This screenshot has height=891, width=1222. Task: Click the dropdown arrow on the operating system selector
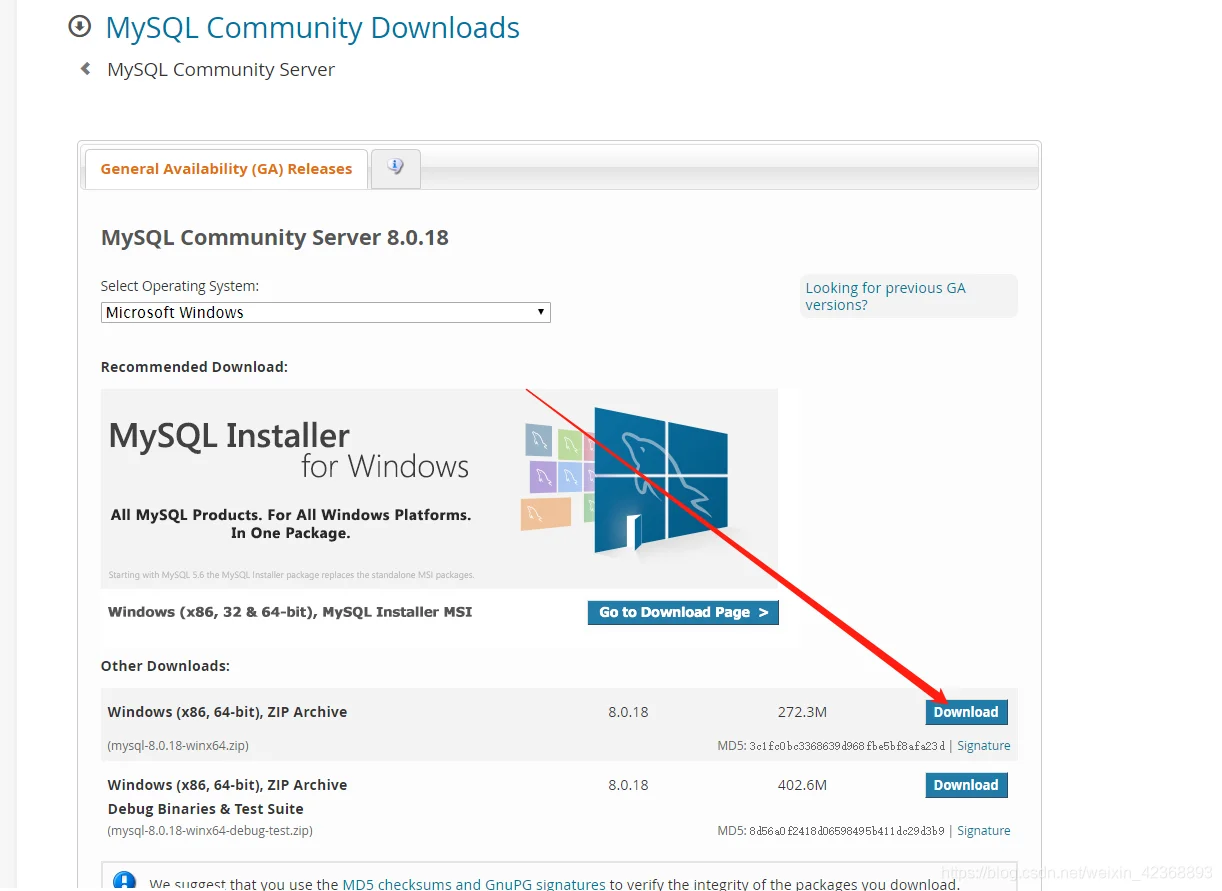[x=539, y=312]
